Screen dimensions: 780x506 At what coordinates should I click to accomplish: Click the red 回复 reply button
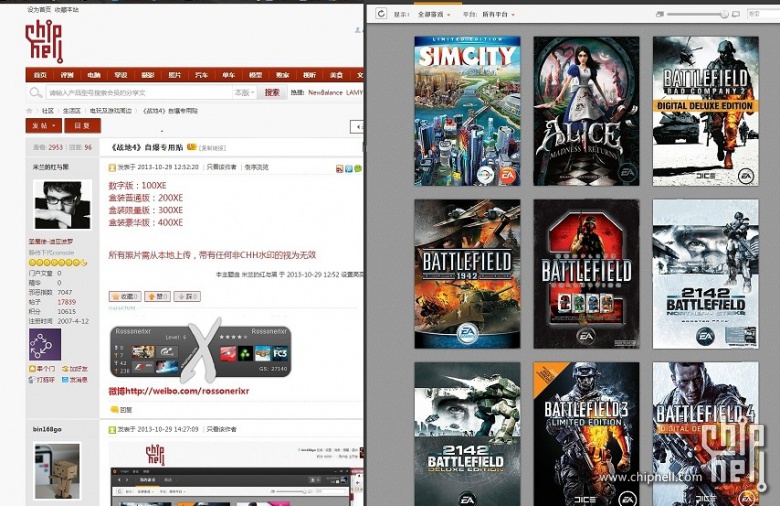82,126
